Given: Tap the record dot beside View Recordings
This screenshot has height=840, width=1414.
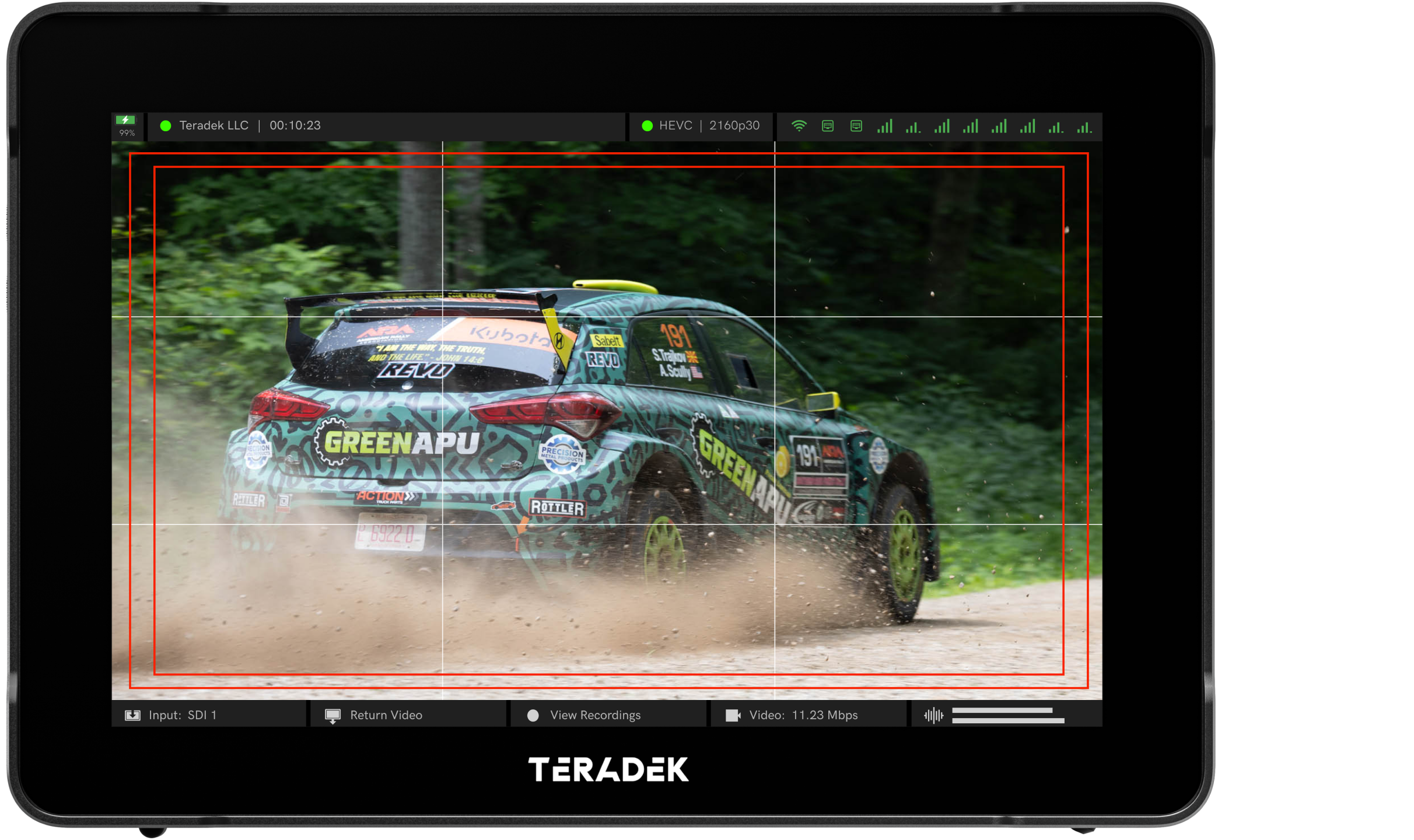Looking at the screenshot, I should tap(533, 715).
